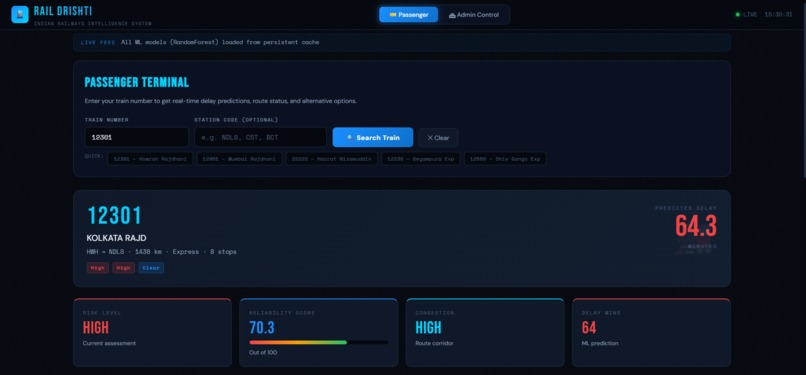This screenshot has height=375, width=806.
Task: Click the Route corridor caption
Action: tap(434, 343)
